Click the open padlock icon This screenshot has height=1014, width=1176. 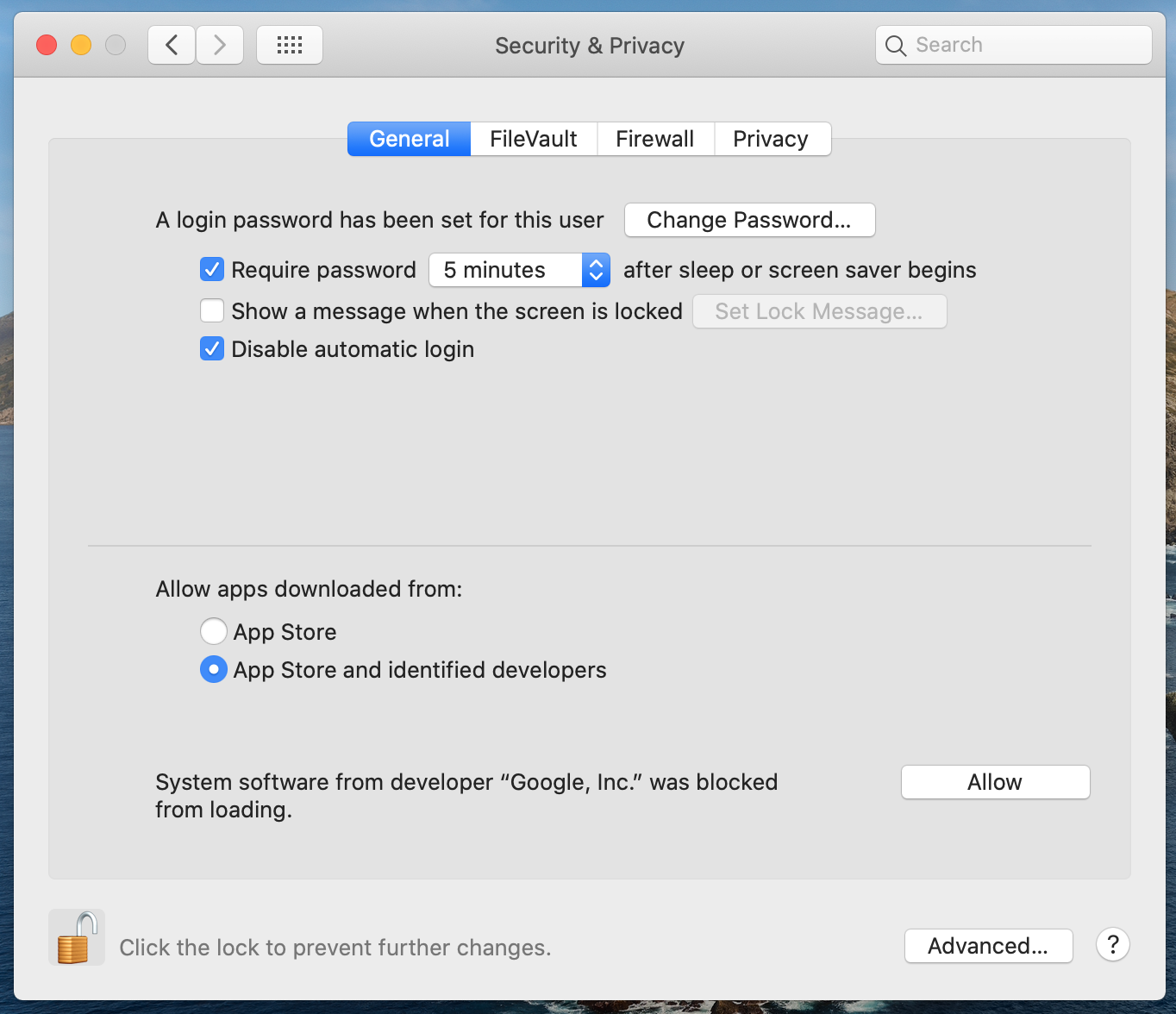(76, 938)
